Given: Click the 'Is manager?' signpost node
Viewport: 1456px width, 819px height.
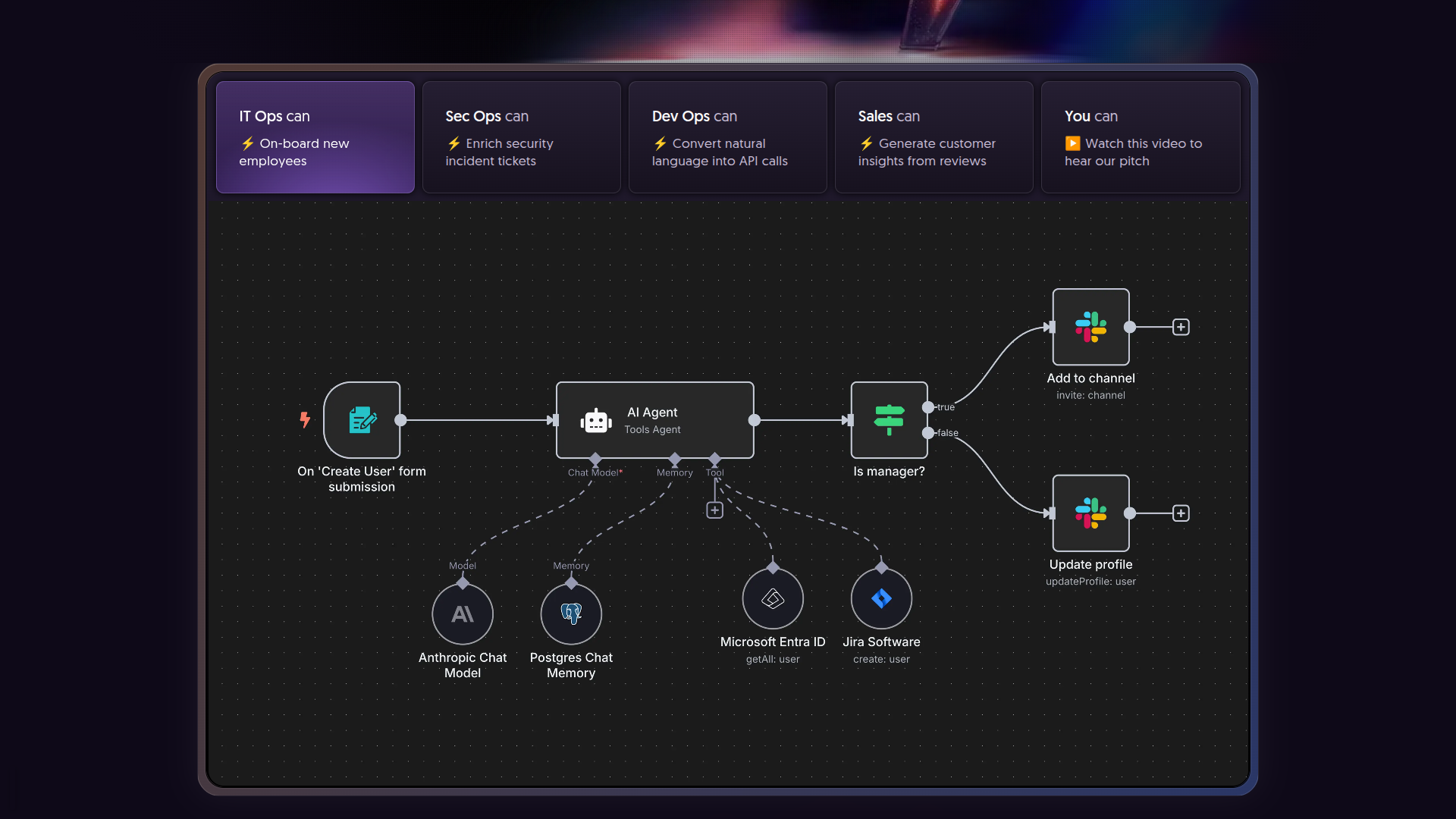Looking at the screenshot, I should click(889, 420).
